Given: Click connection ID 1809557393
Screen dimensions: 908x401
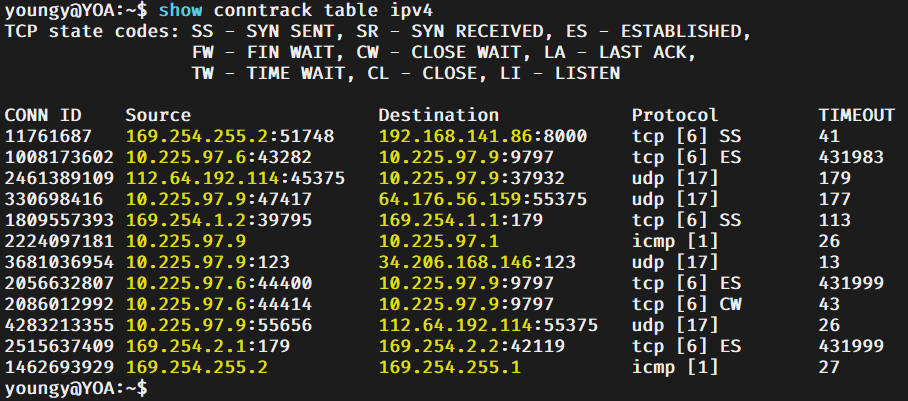Looking at the screenshot, I should click(x=60, y=220).
